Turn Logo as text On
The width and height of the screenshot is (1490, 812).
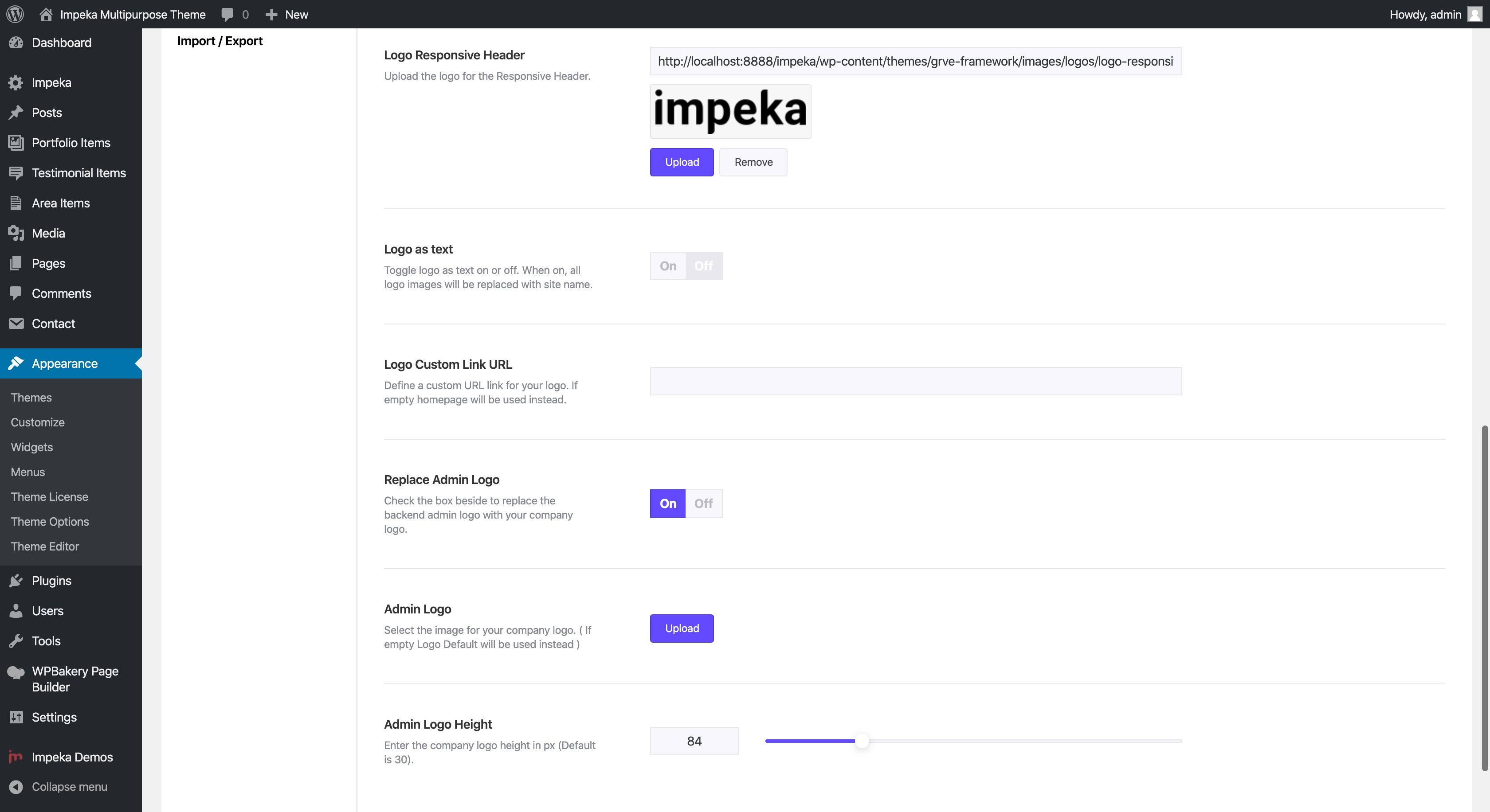(667, 266)
